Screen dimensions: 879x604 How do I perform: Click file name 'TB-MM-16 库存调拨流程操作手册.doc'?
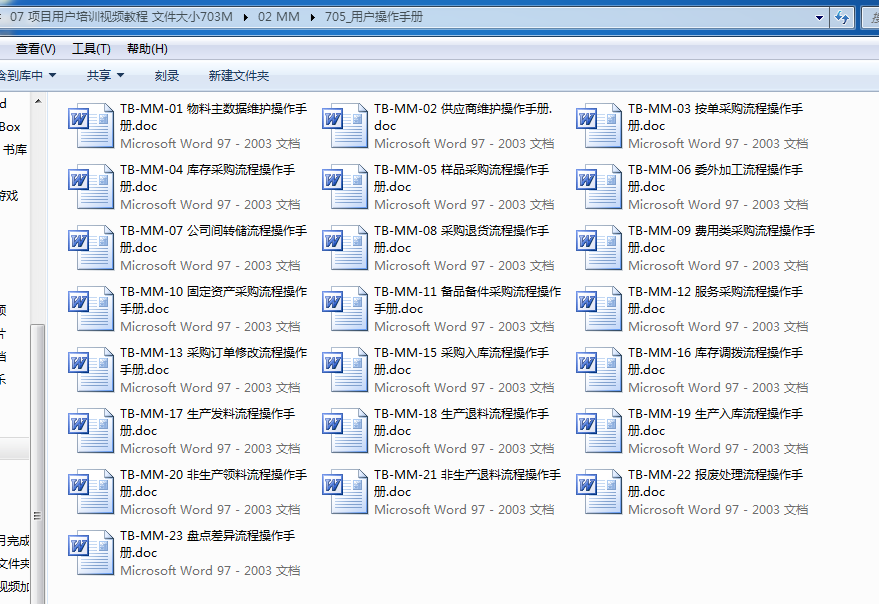(x=715, y=362)
